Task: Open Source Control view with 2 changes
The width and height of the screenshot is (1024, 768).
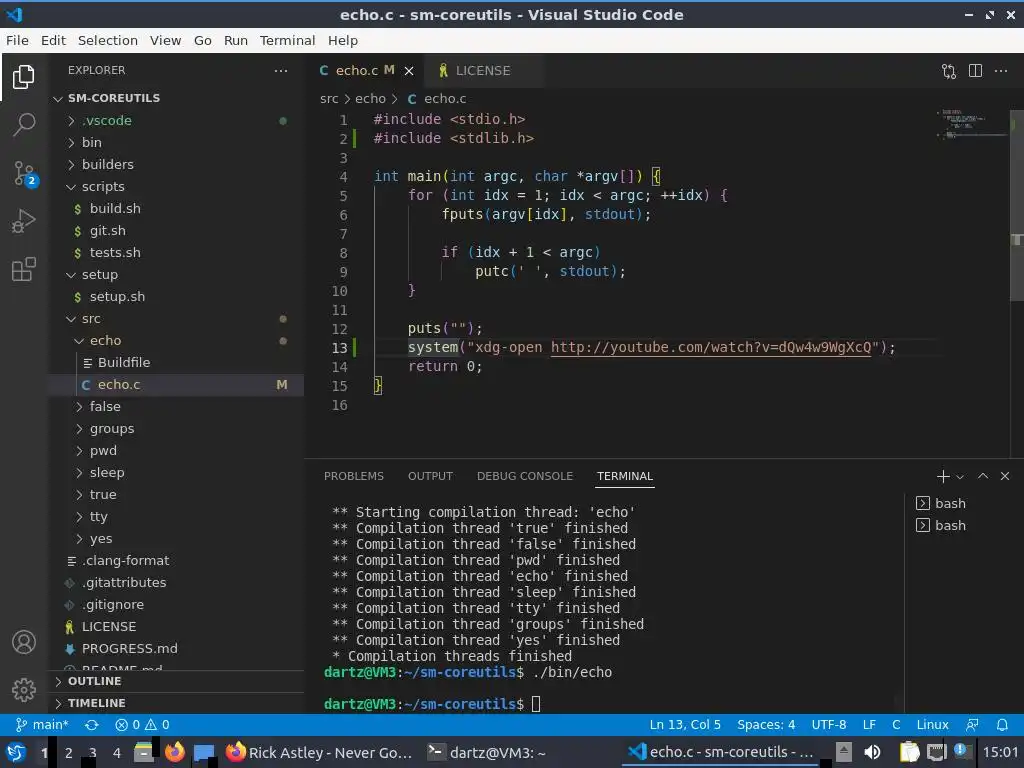Action: click(24, 174)
